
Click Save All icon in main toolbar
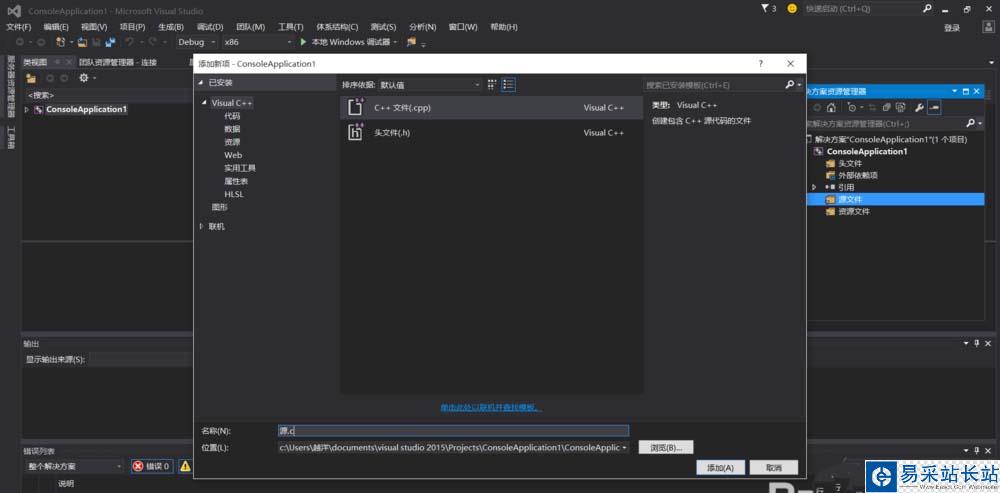(110, 42)
